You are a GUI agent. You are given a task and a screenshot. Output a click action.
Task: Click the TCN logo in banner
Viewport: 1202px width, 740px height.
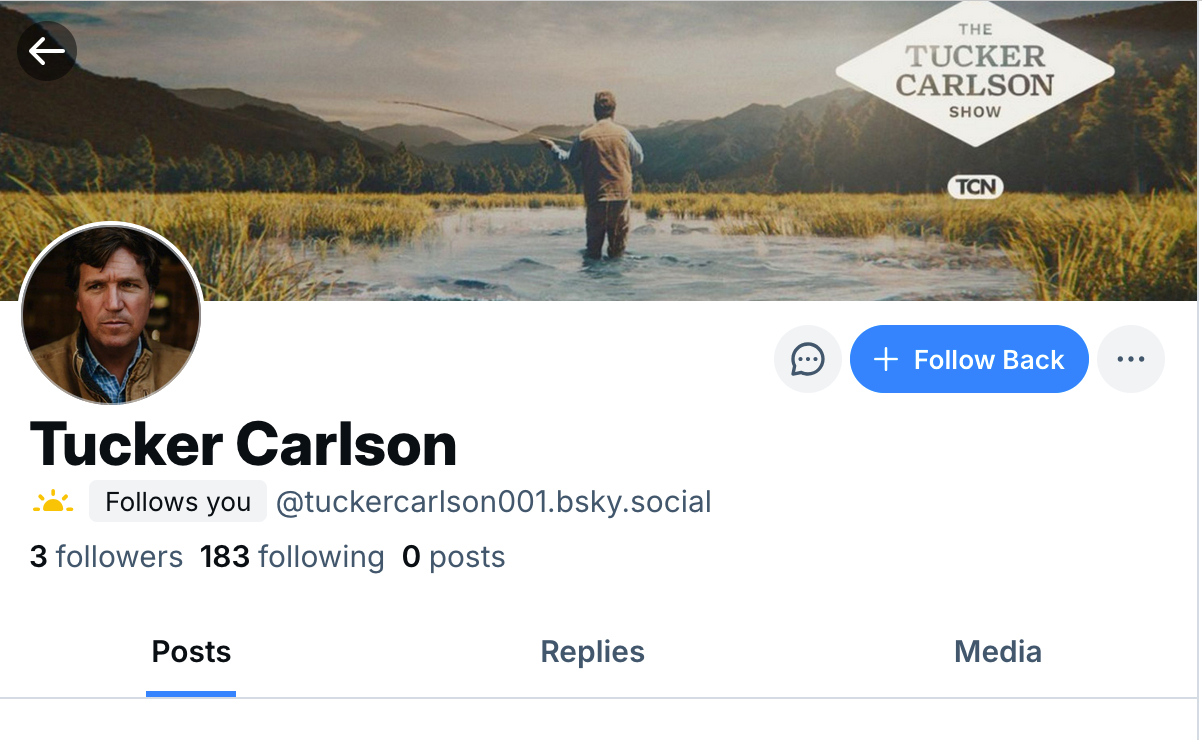tap(974, 186)
